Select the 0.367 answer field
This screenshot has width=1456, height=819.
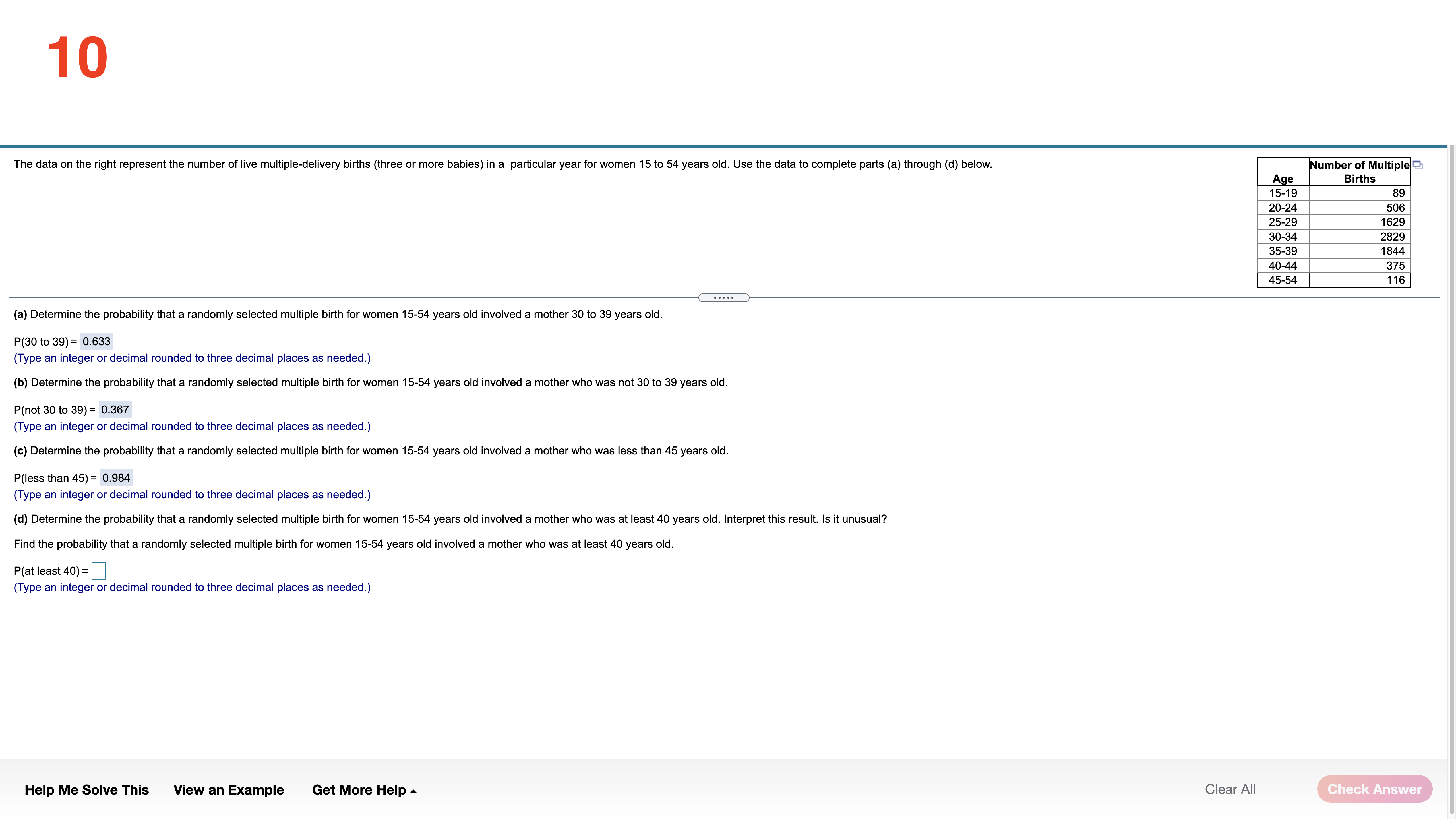tap(115, 410)
